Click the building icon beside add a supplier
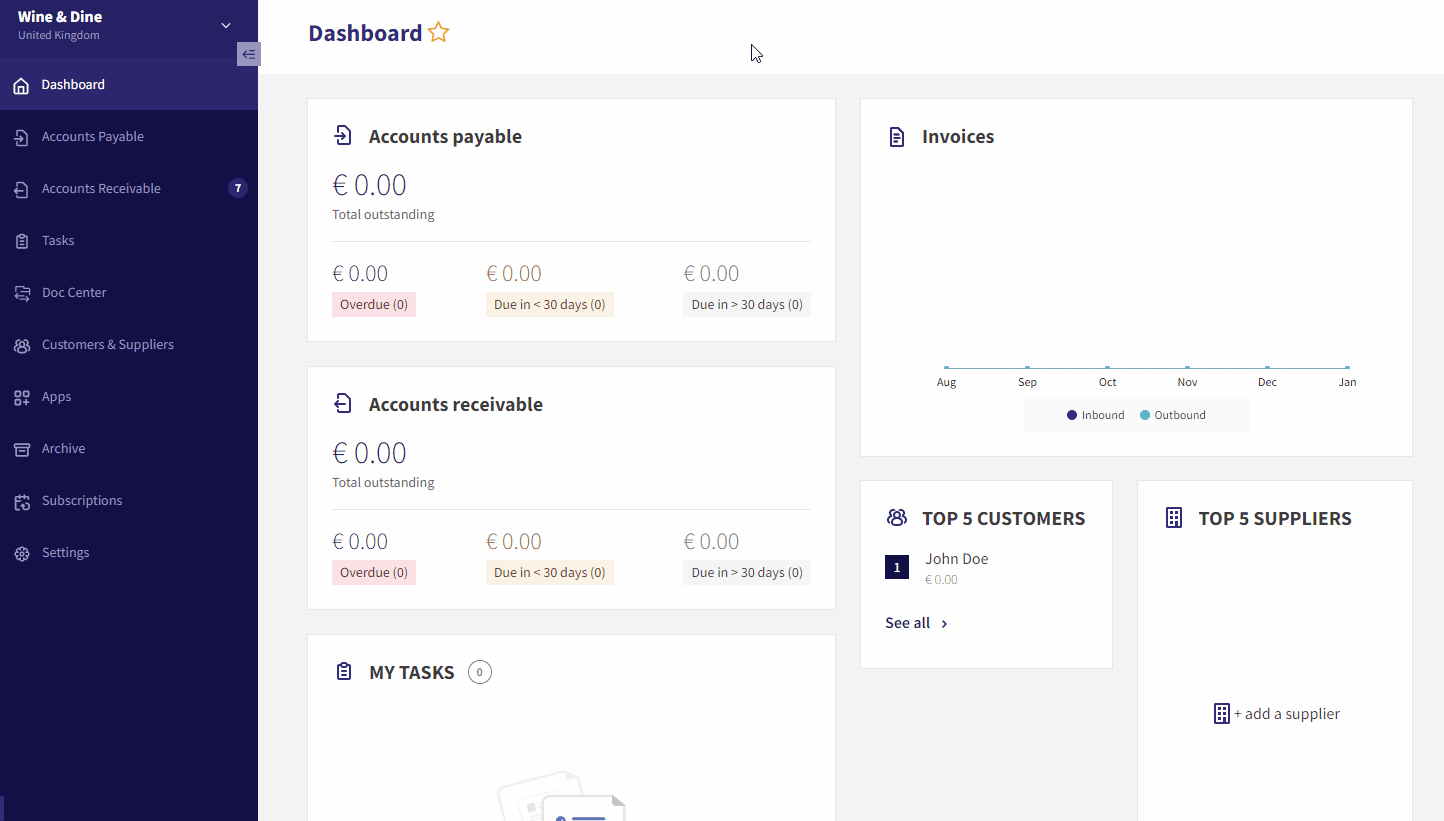The height and width of the screenshot is (821, 1444). (x=1221, y=713)
